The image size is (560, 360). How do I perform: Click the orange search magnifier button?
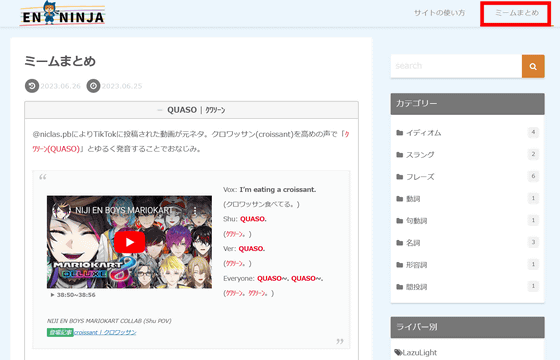coord(533,66)
